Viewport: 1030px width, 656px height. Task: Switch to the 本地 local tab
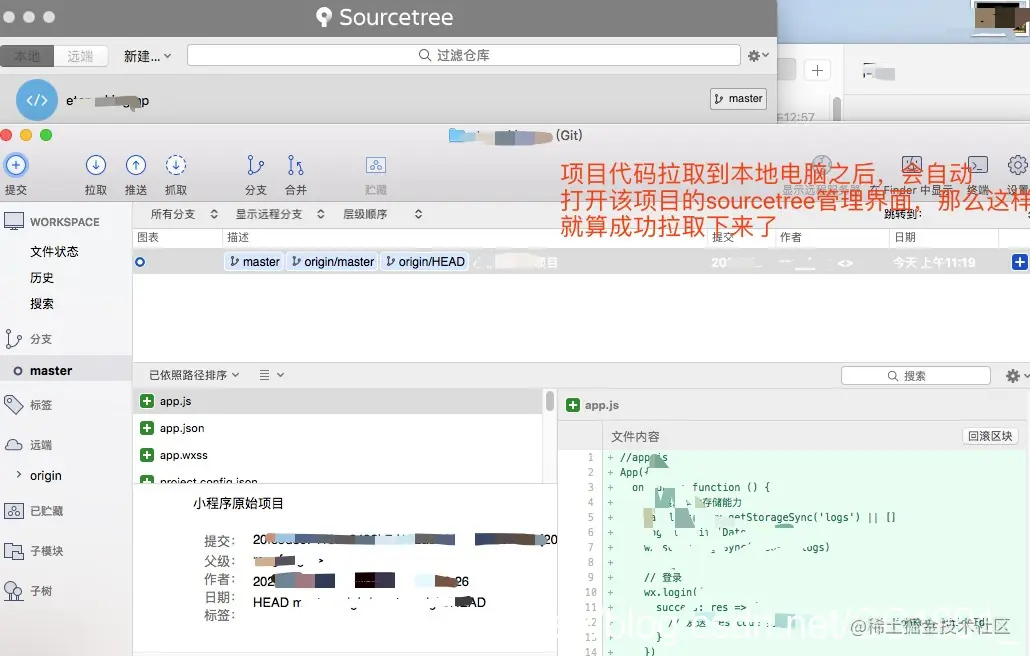click(x=27, y=56)
